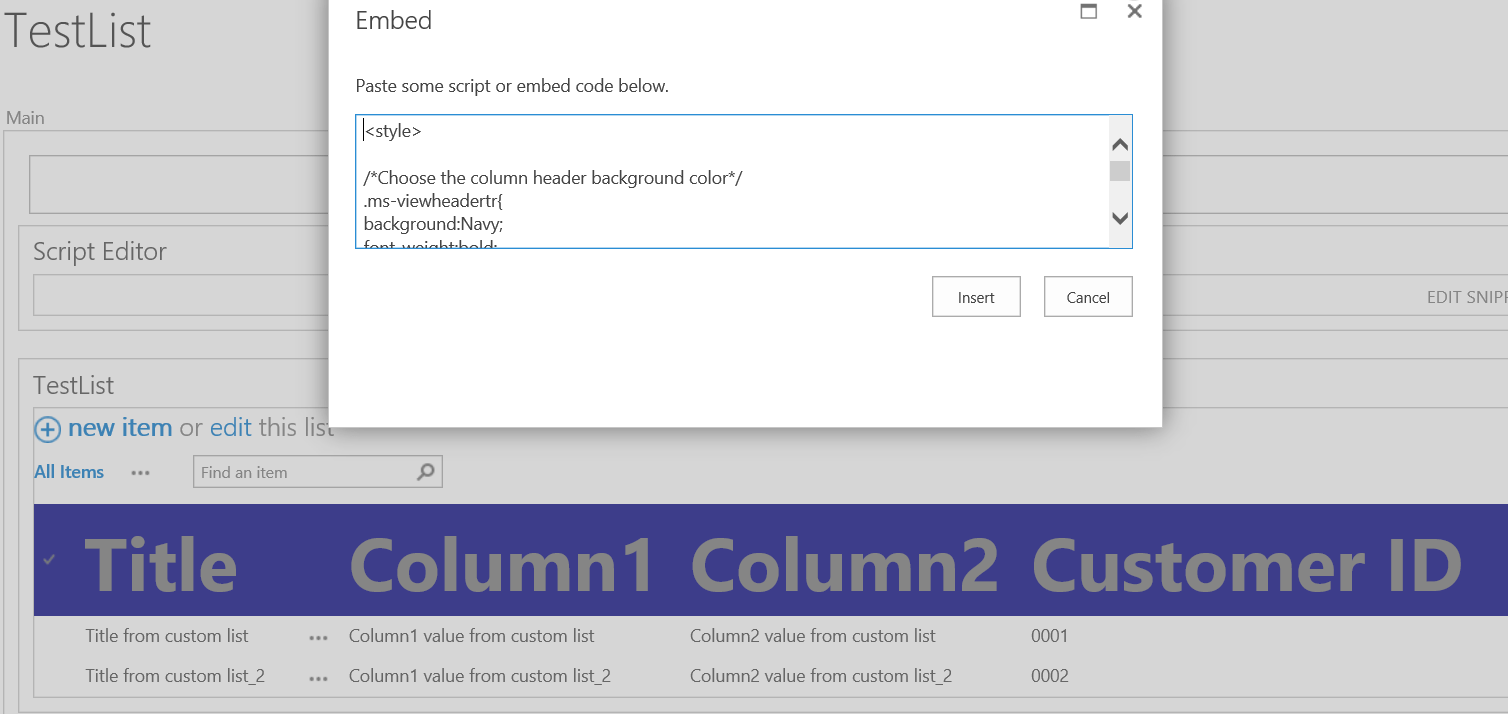Open the ellipsis menu for Title from custom list
Screen dimensions: 1508x714
coord(317,636)
